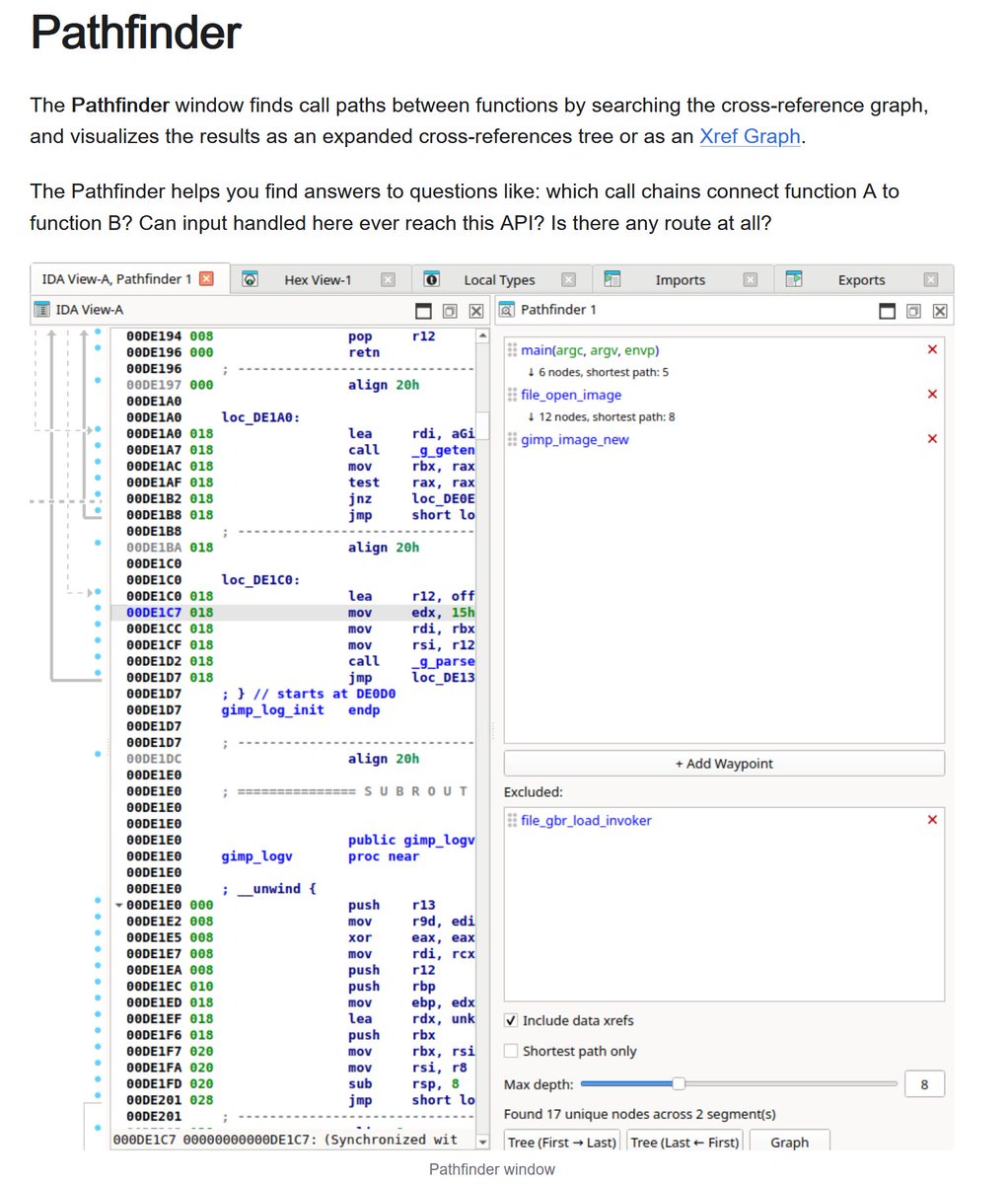1008x1184 pixels.
Task: Click the Max depth value field
Action: pos(924,1084)
